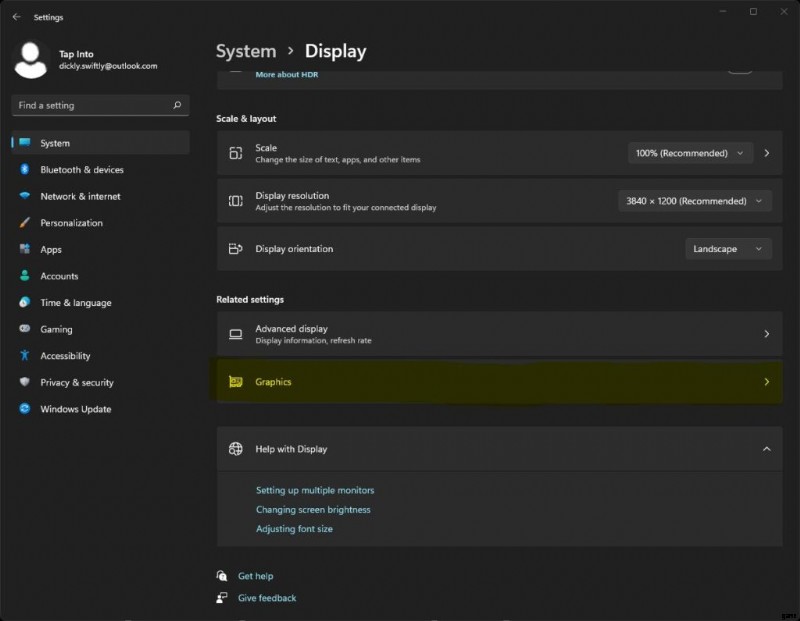Click the Gaming controller icon
Viewport: 800px width, 621px height.
click(24, 329)
